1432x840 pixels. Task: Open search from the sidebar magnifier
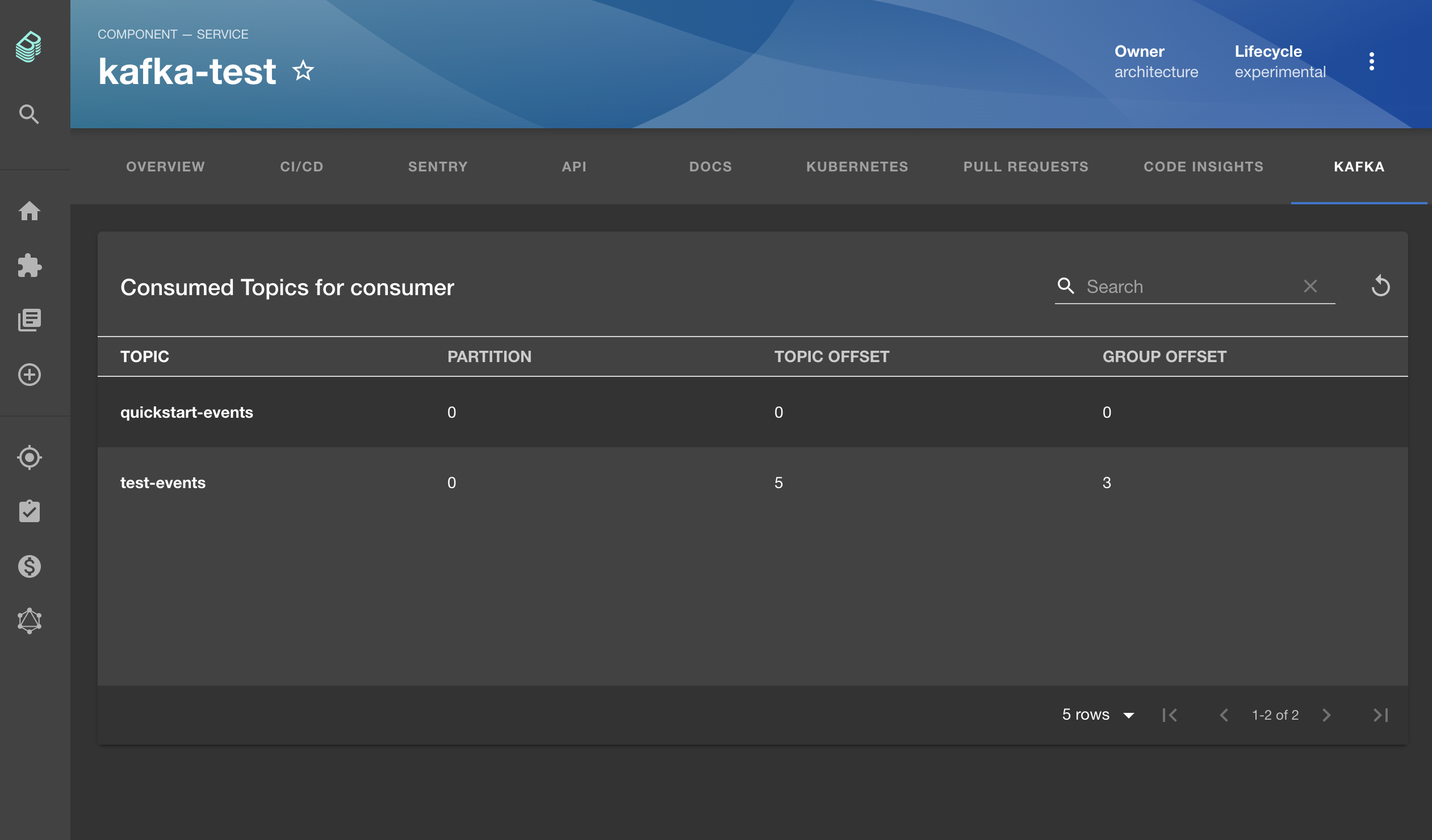28,114
